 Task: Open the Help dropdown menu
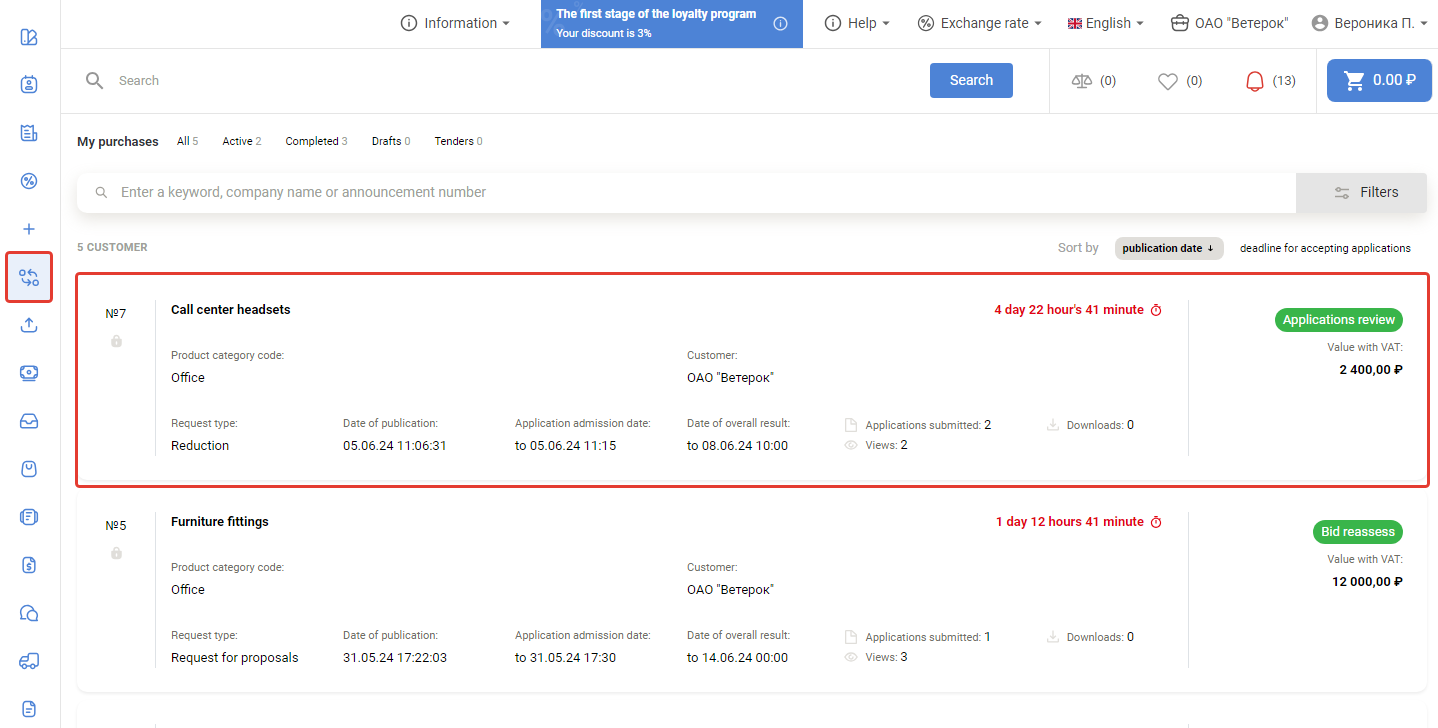coord(857,23)
